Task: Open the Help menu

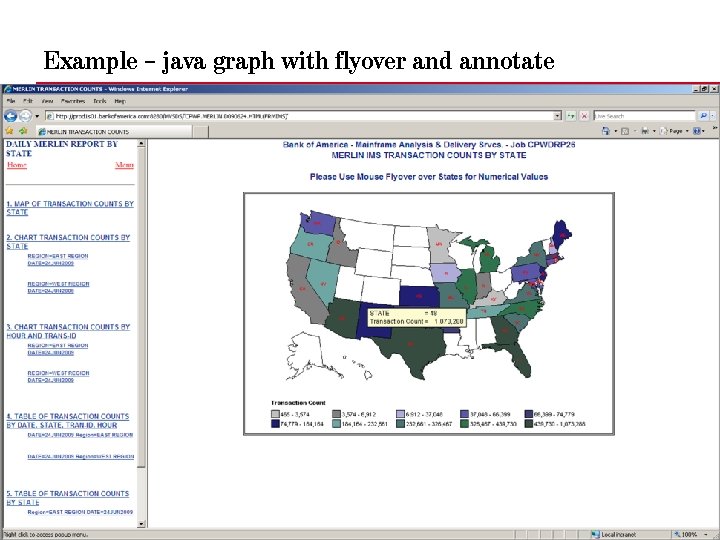Action: tap(120, 101)
